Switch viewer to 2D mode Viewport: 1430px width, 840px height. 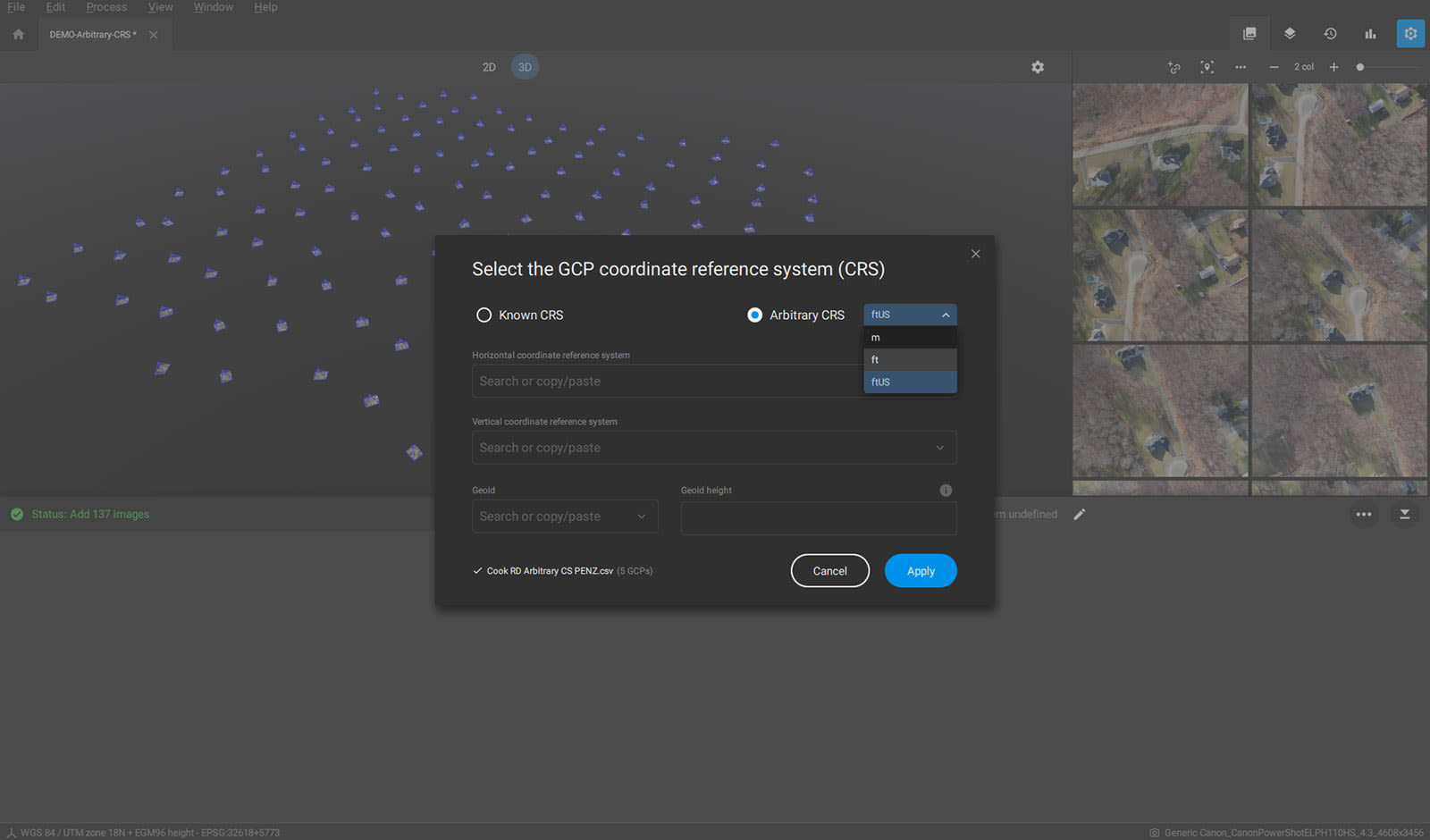[x=489, y=67]
